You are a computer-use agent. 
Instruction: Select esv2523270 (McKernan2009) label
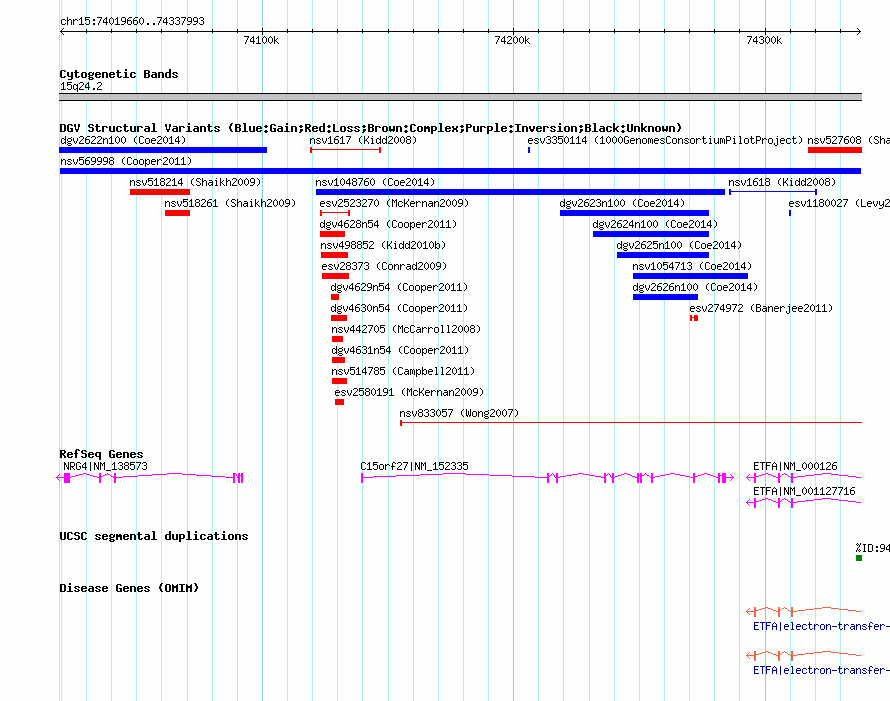tap(394, 203)
